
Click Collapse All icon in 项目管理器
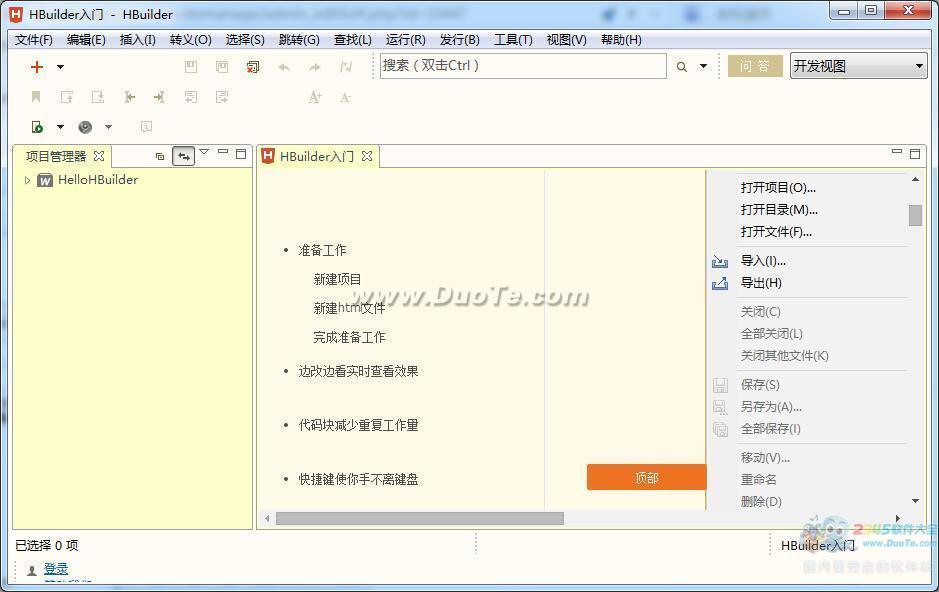click(x=160, y=156)
